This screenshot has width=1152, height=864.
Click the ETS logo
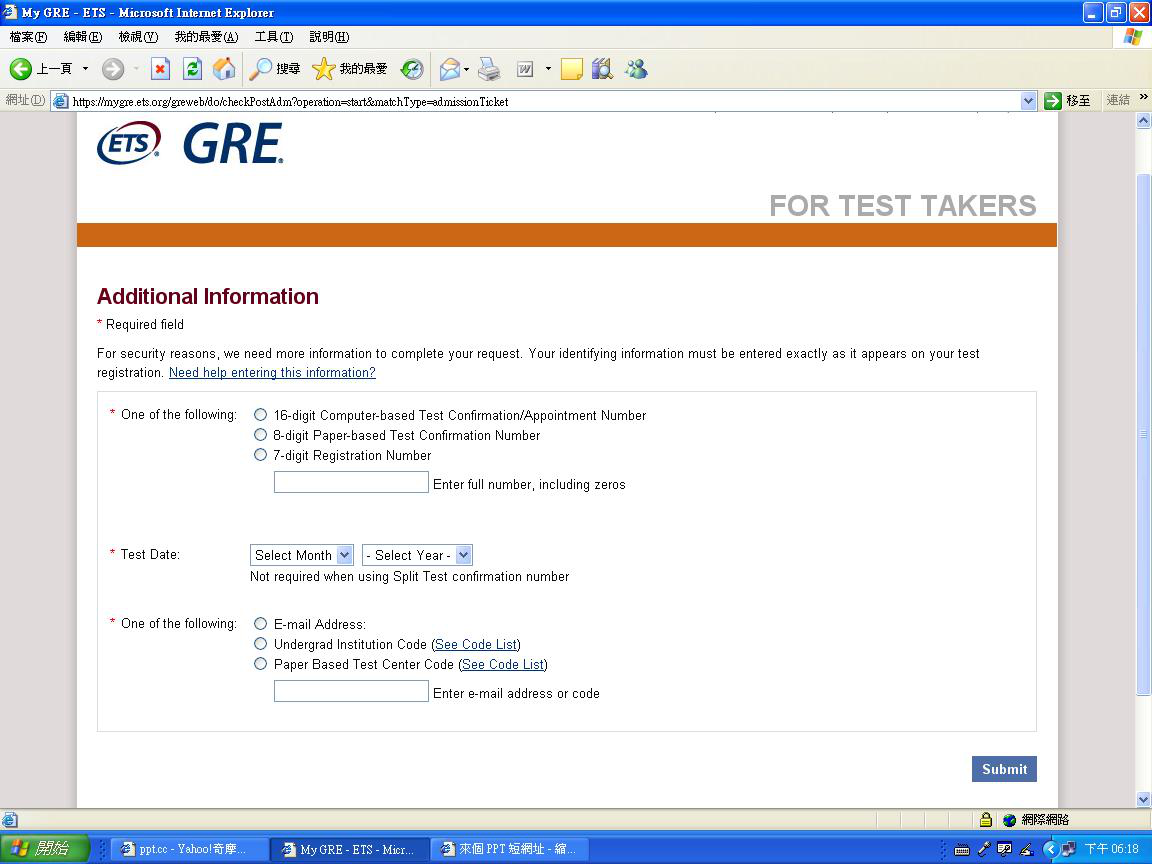pos(129,143)
